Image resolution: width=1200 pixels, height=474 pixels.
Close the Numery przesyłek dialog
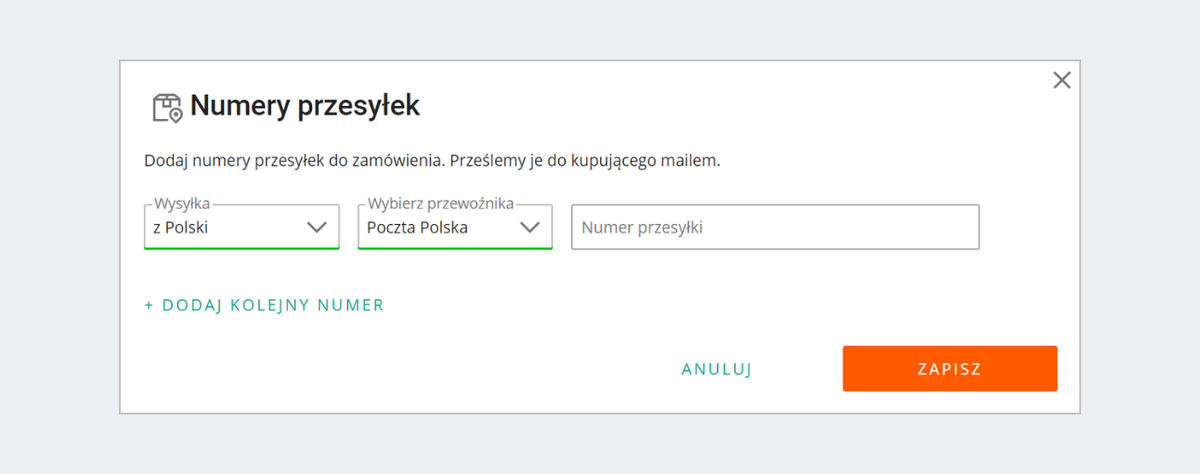[1062, 81]
